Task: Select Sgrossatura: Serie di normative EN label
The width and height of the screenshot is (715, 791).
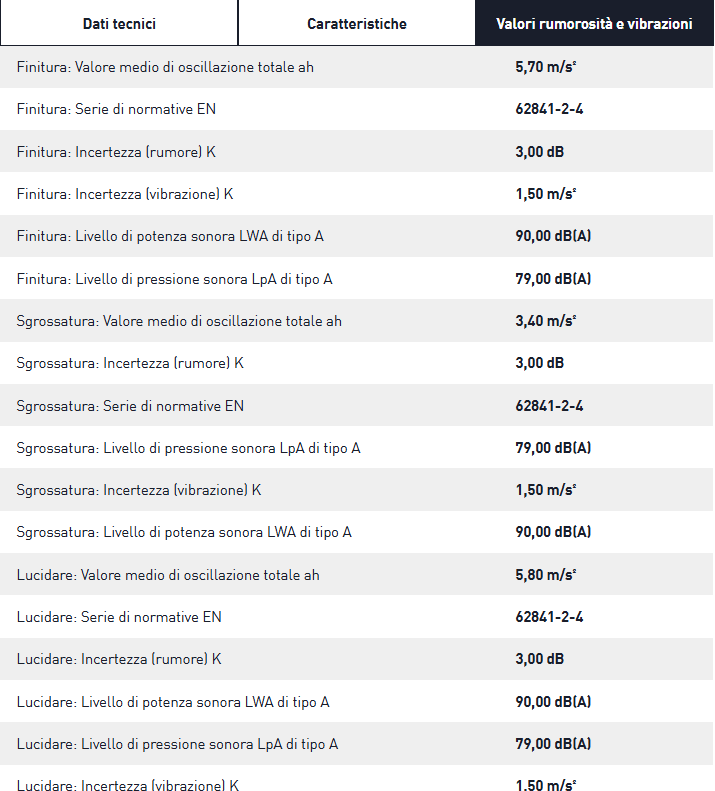Action: coord(130,406)
